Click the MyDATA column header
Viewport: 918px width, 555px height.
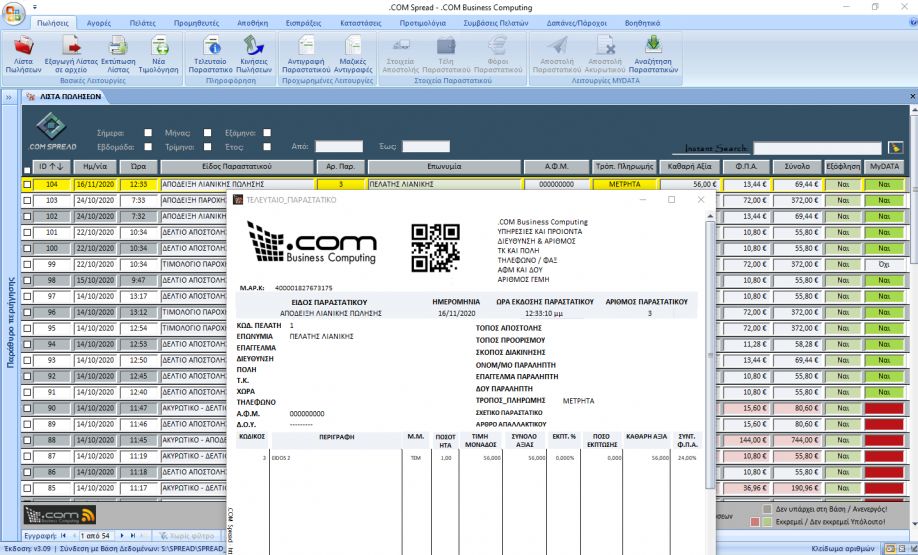tap(884, 167)
